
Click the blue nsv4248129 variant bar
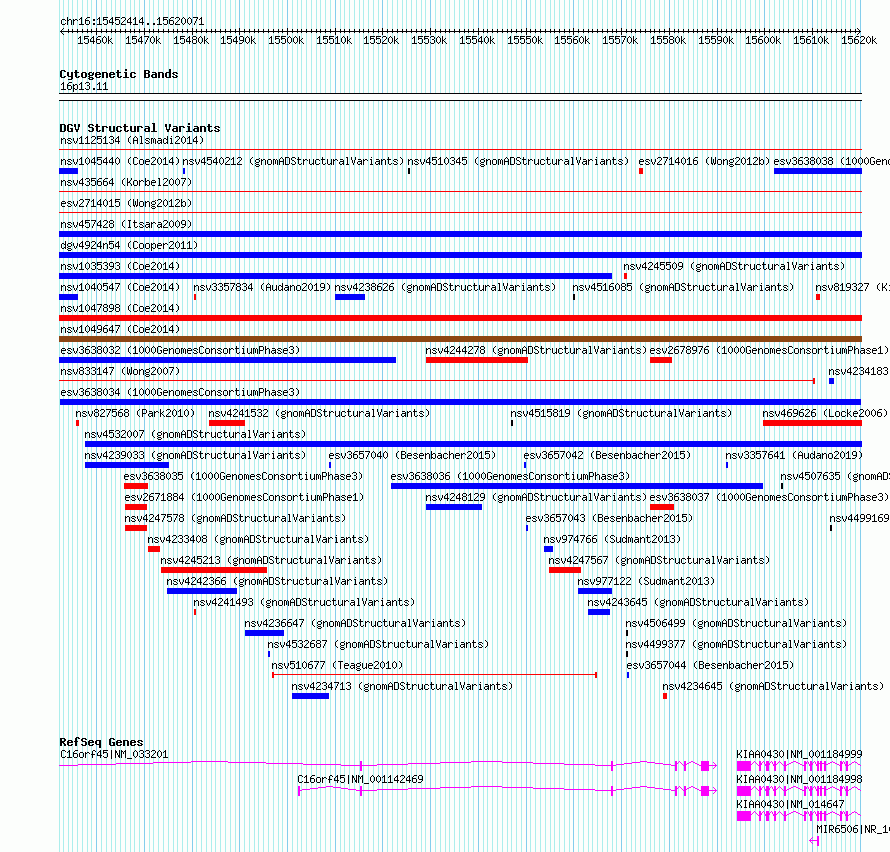[454, 507]
